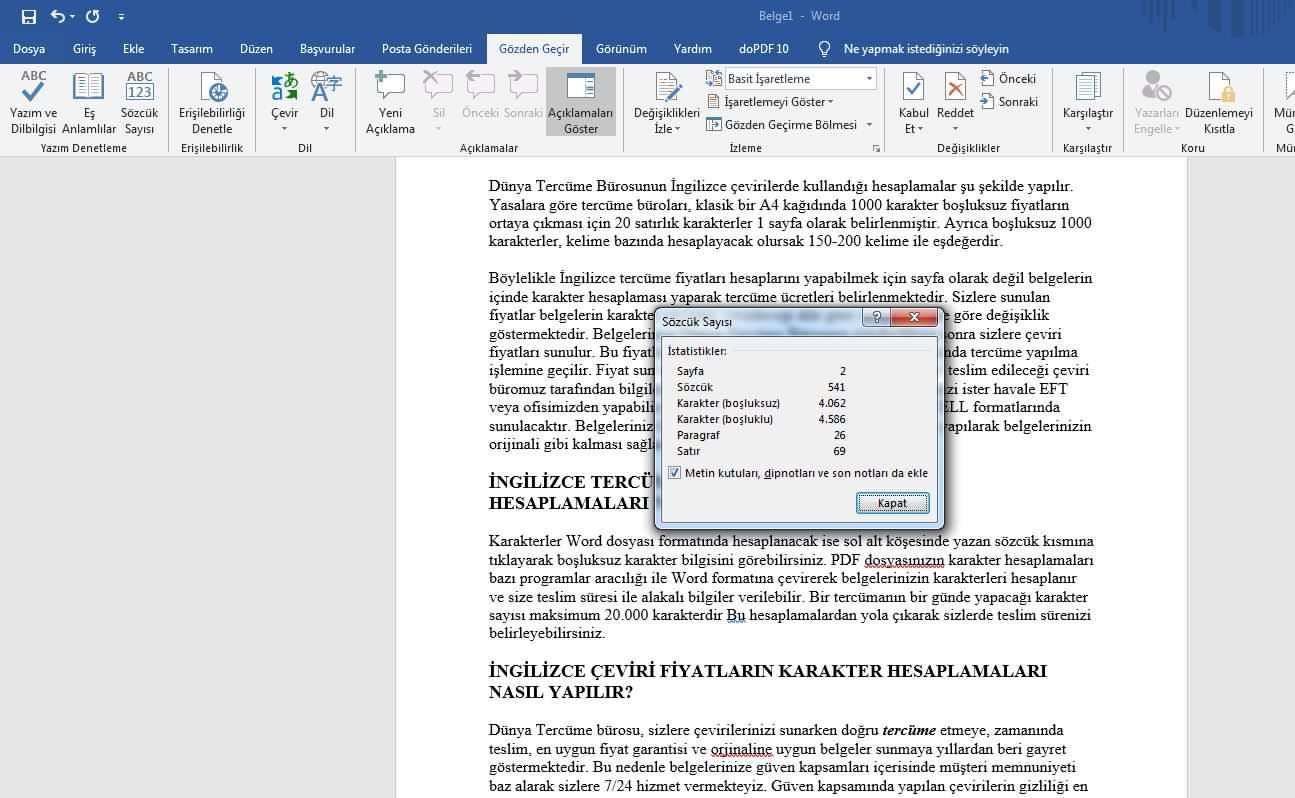Screen dimensions: 1295x798
Task: Switch to the Giriş tab
Action: 84,48
